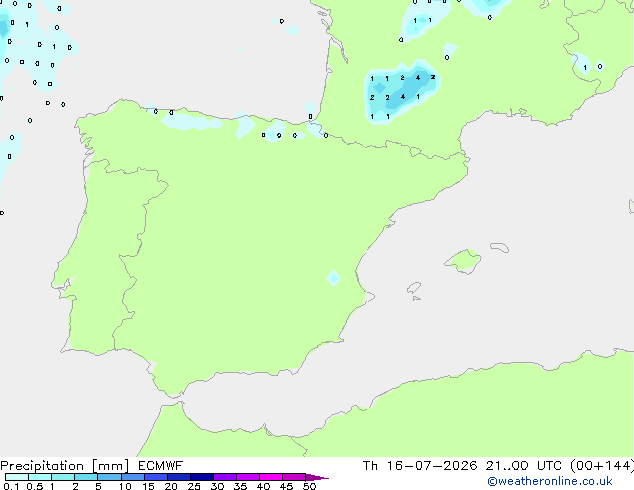The image size is (634, 490).
Task: Select the '21..00 UTC' time text
Action: [x=524, y=466]
